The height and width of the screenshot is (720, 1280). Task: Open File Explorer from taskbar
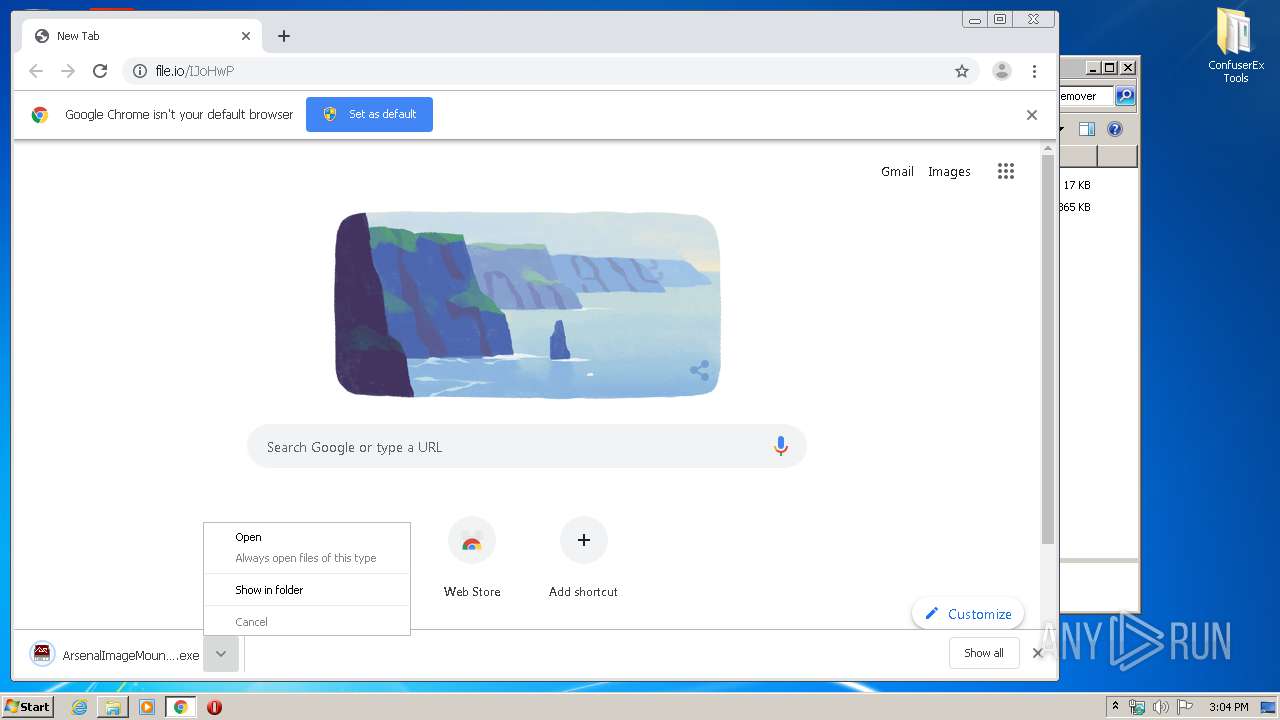tap(113, 707)
